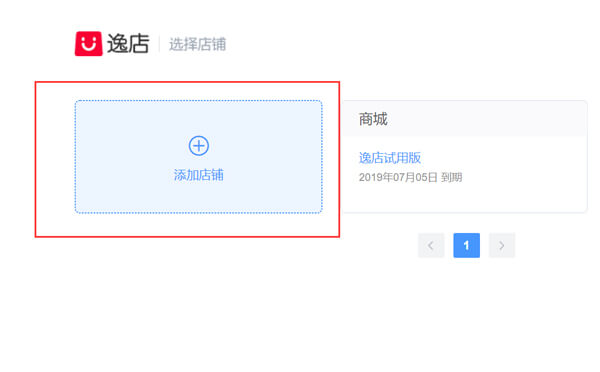
Task: Click the gray header bar of 商城 card
Action: click(x=465, y=118)
